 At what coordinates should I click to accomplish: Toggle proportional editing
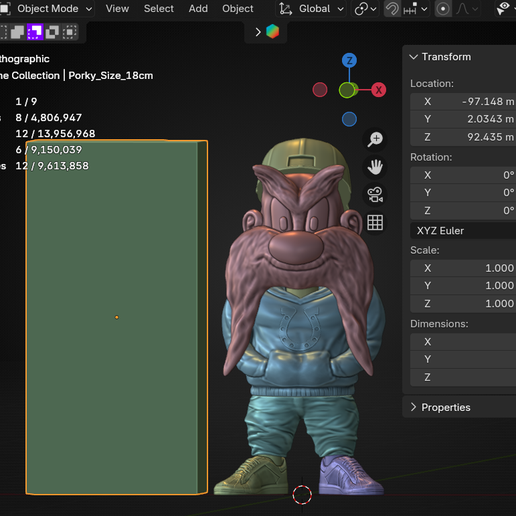[443, 9]
